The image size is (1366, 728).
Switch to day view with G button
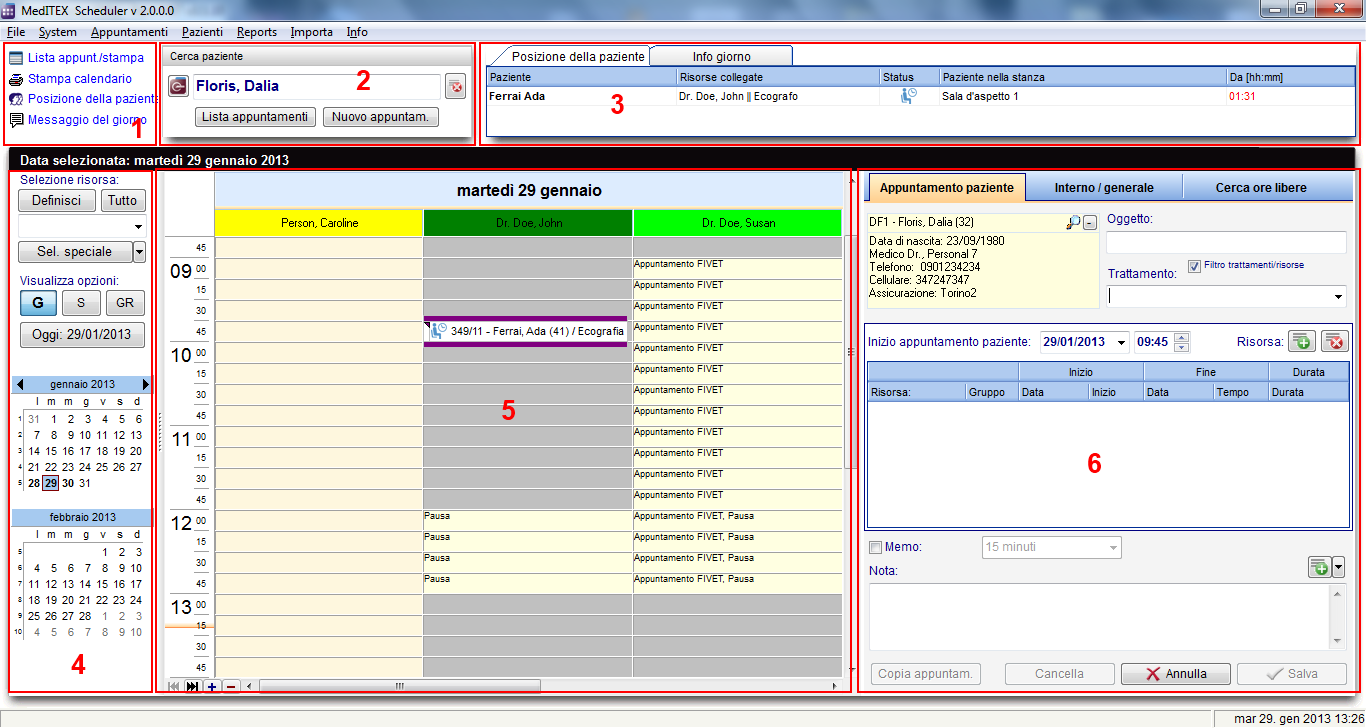point(37,304)
